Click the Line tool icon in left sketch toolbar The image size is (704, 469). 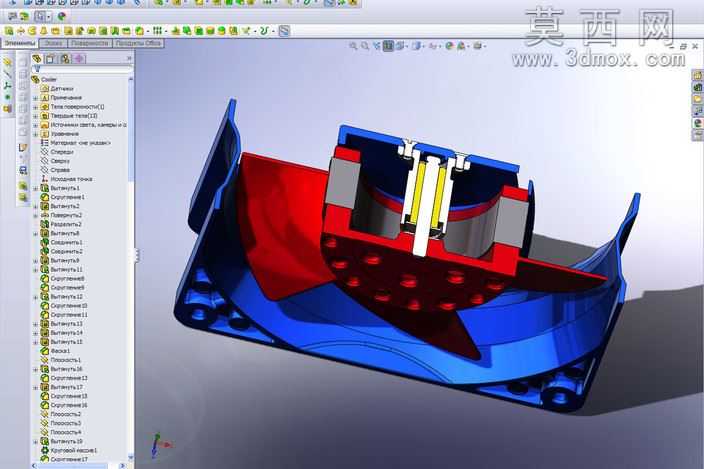[7, 74]
